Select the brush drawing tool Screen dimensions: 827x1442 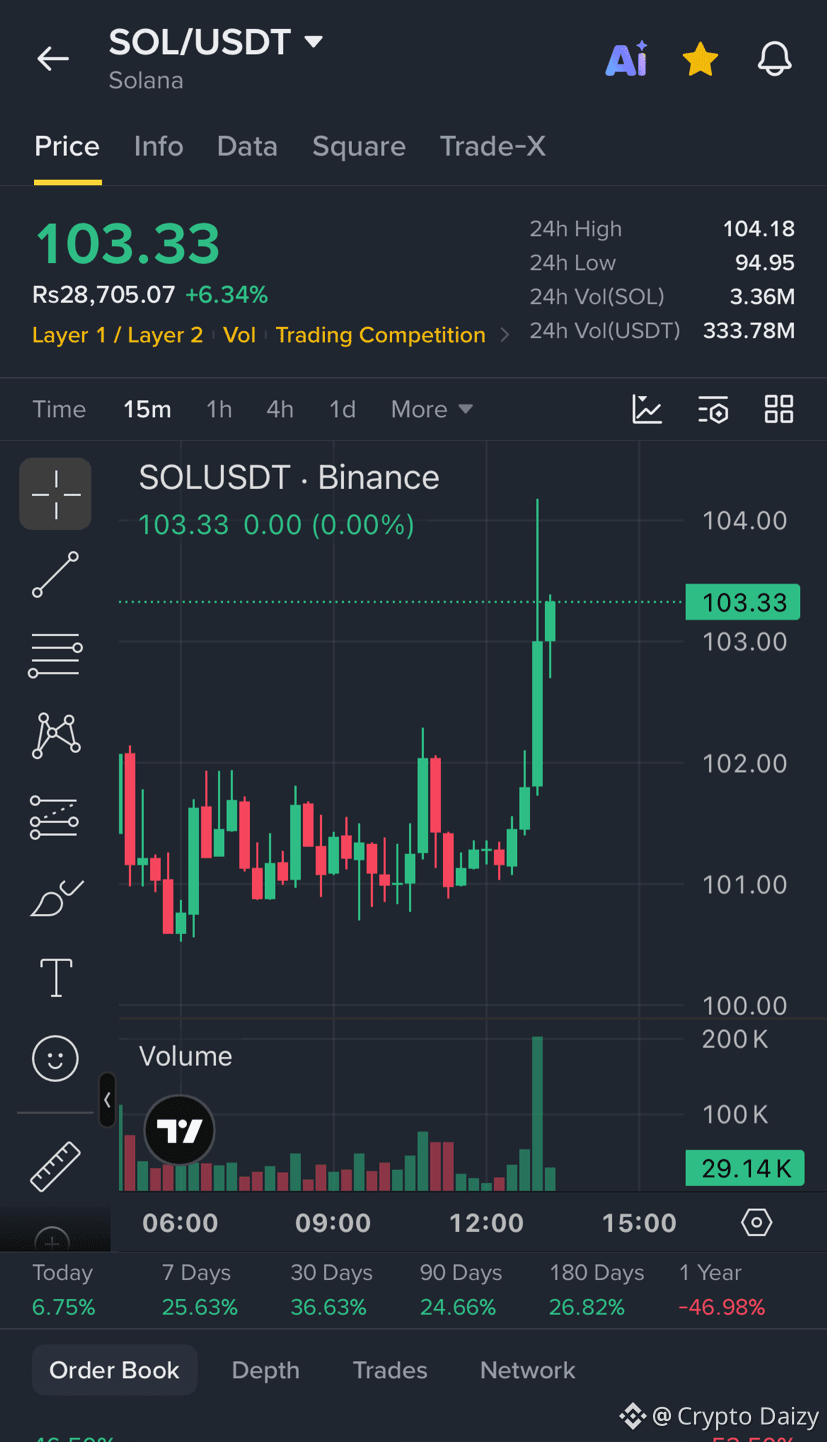(55, 898)
